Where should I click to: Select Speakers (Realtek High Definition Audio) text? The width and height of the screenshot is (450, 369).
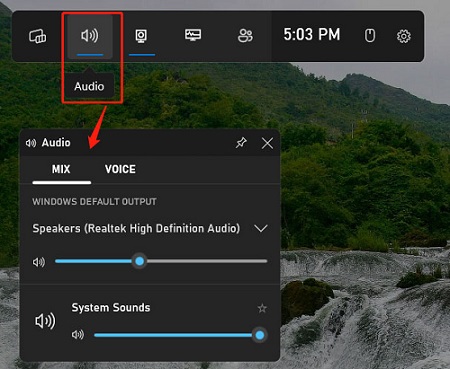click(136, 228)
